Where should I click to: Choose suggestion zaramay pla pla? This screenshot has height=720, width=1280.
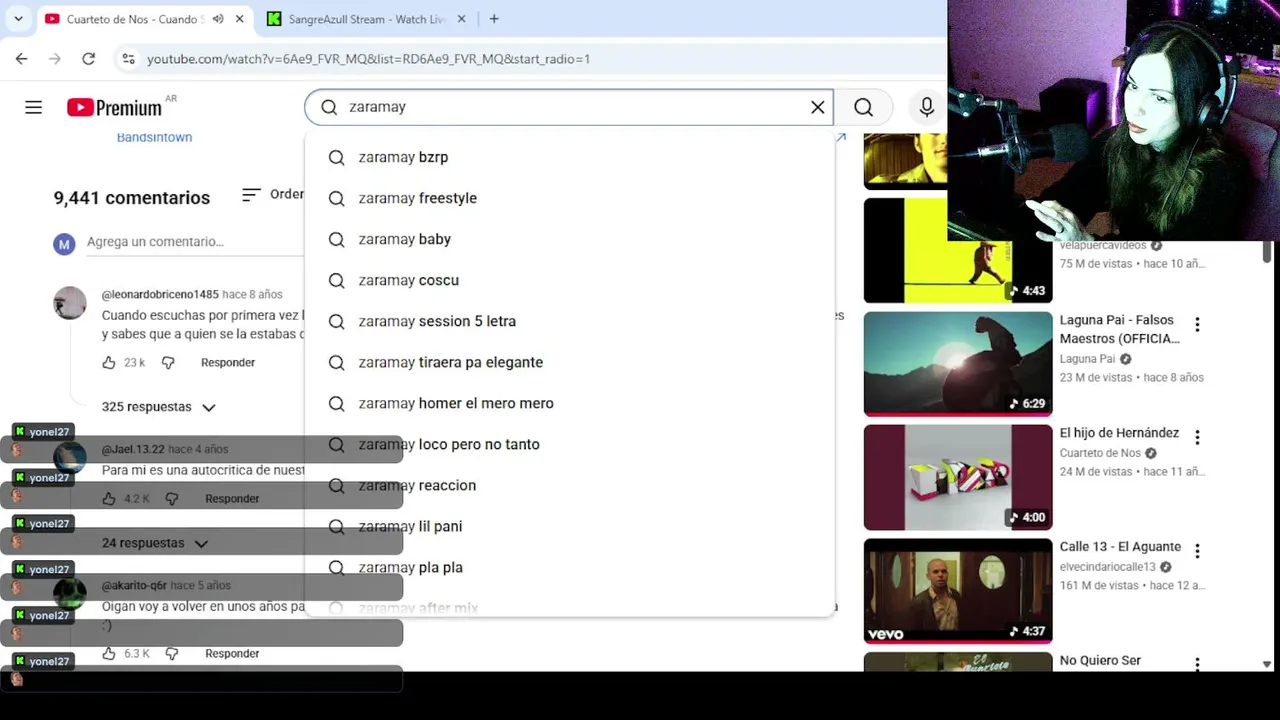click(x=569, y=567)
